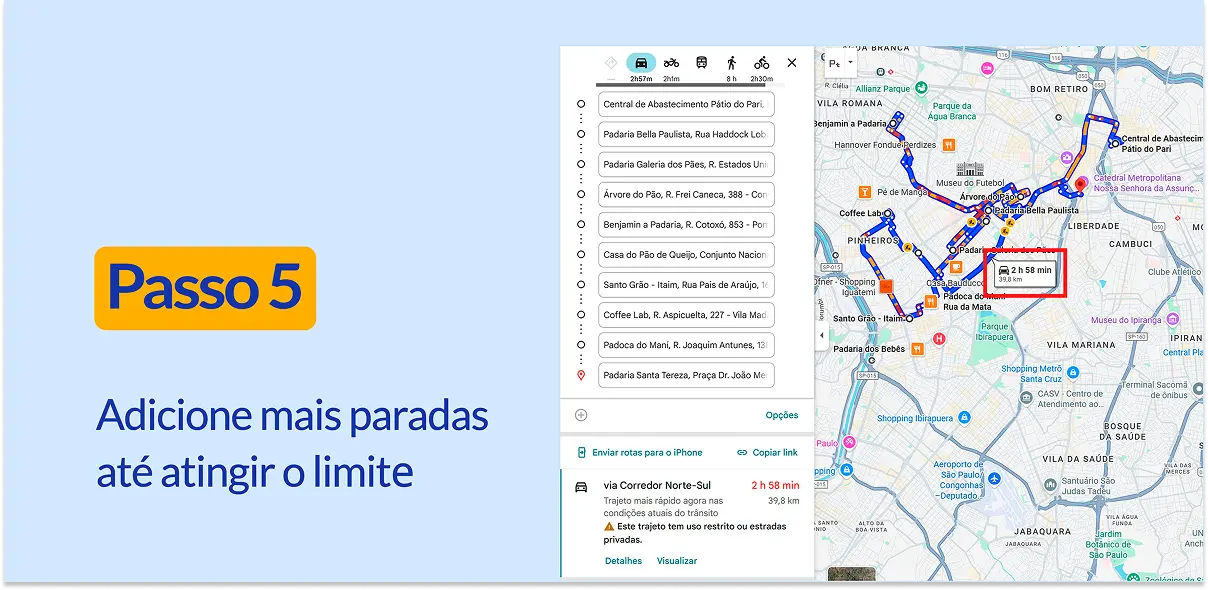Edit the Padaria Bella Paulista stop field
This screenshot has height=590, width=1208.
coord(686,134)
